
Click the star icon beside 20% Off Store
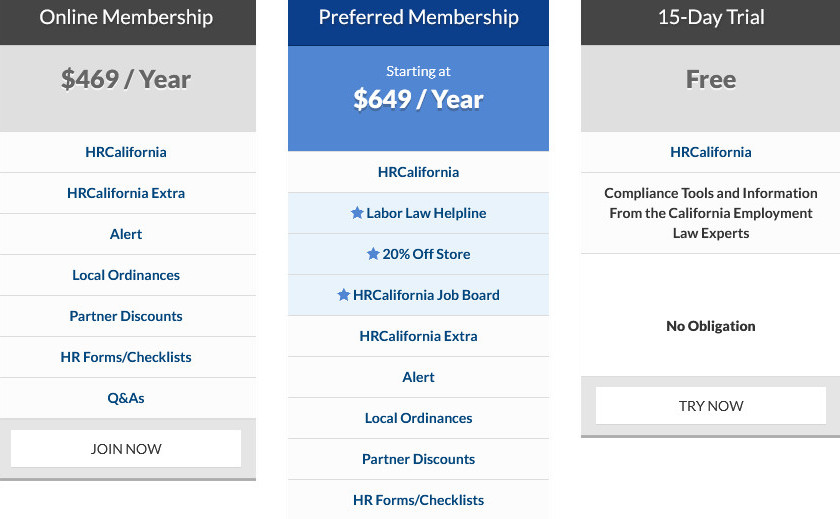pos(373,254)
